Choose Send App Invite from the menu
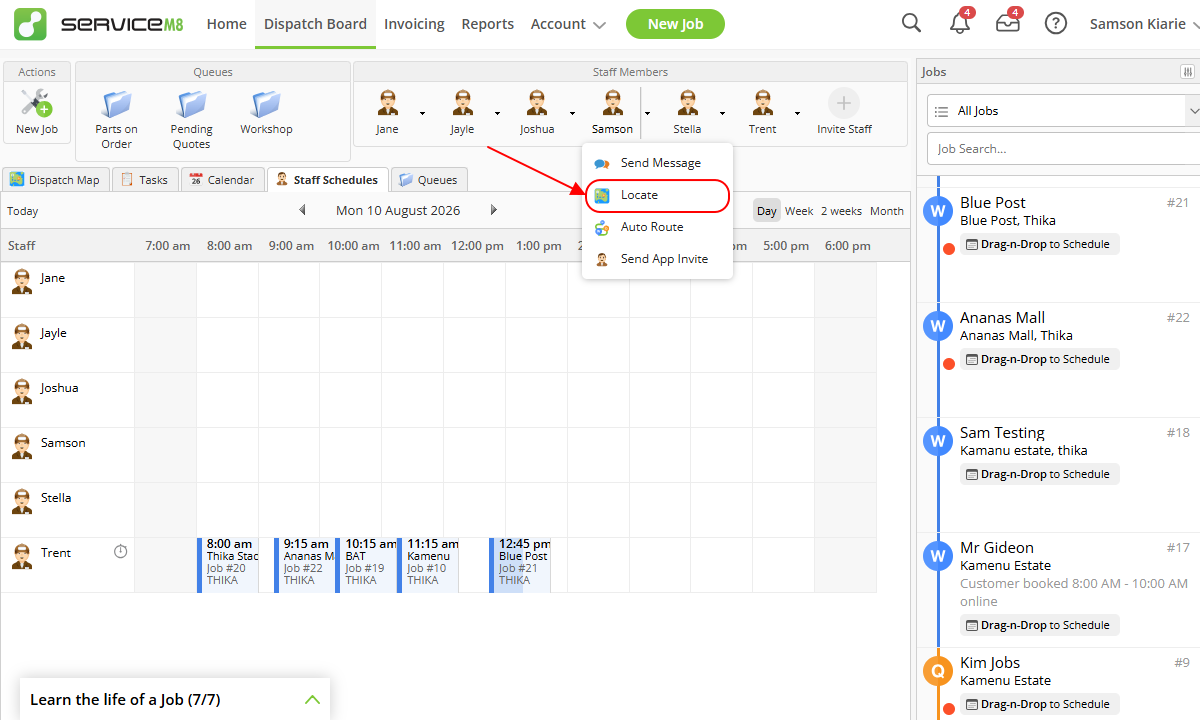The height and width of the screenshot is (720, 1200). 658,259
